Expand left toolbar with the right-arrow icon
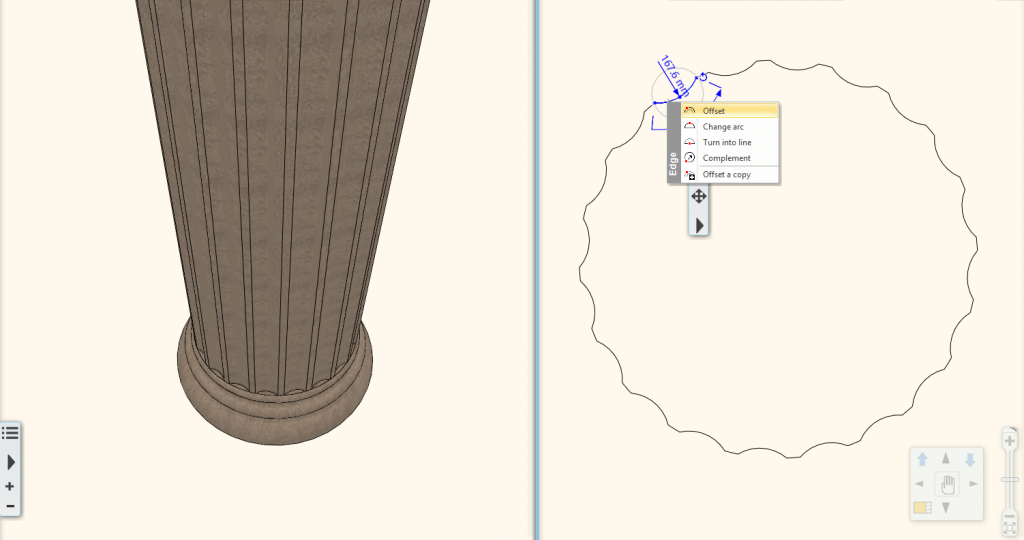 10,462
